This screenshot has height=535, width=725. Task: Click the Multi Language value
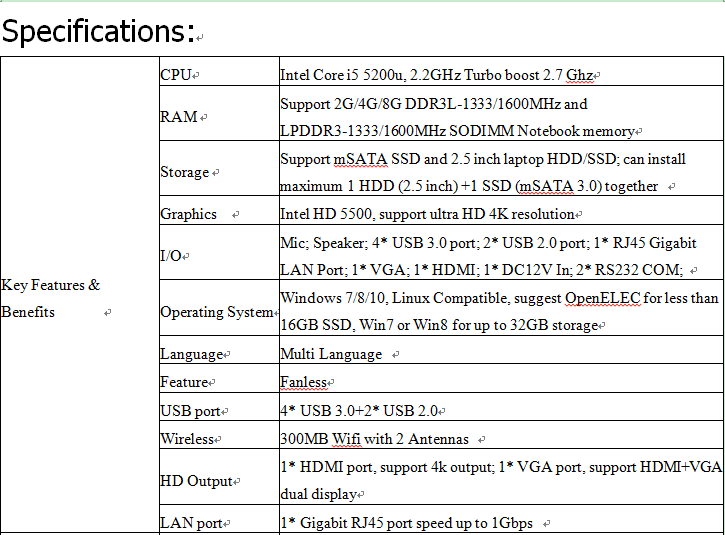(331, 354)
